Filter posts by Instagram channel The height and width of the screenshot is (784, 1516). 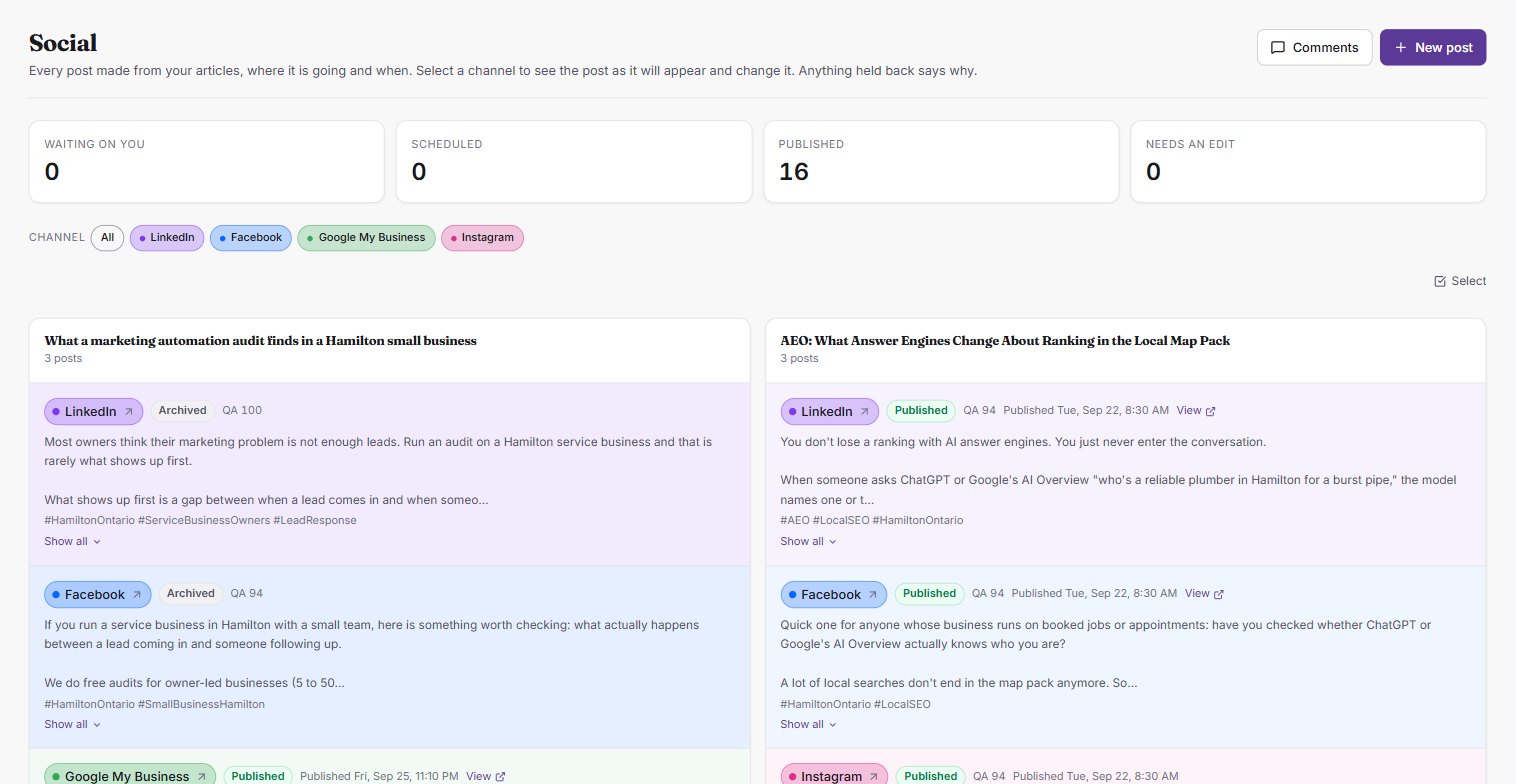pyautogui.click(x=482, y=238)
